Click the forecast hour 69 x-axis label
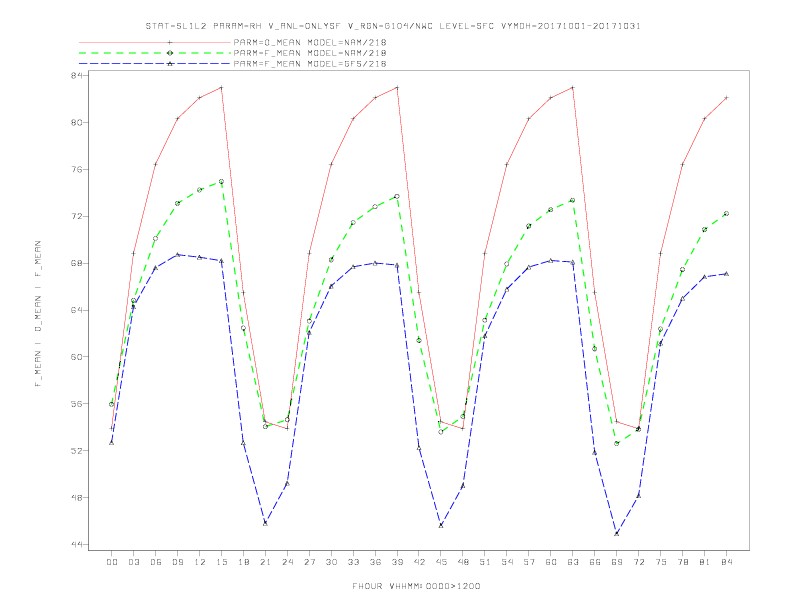This screenshot has width=792, height=612. coord(617,562)
